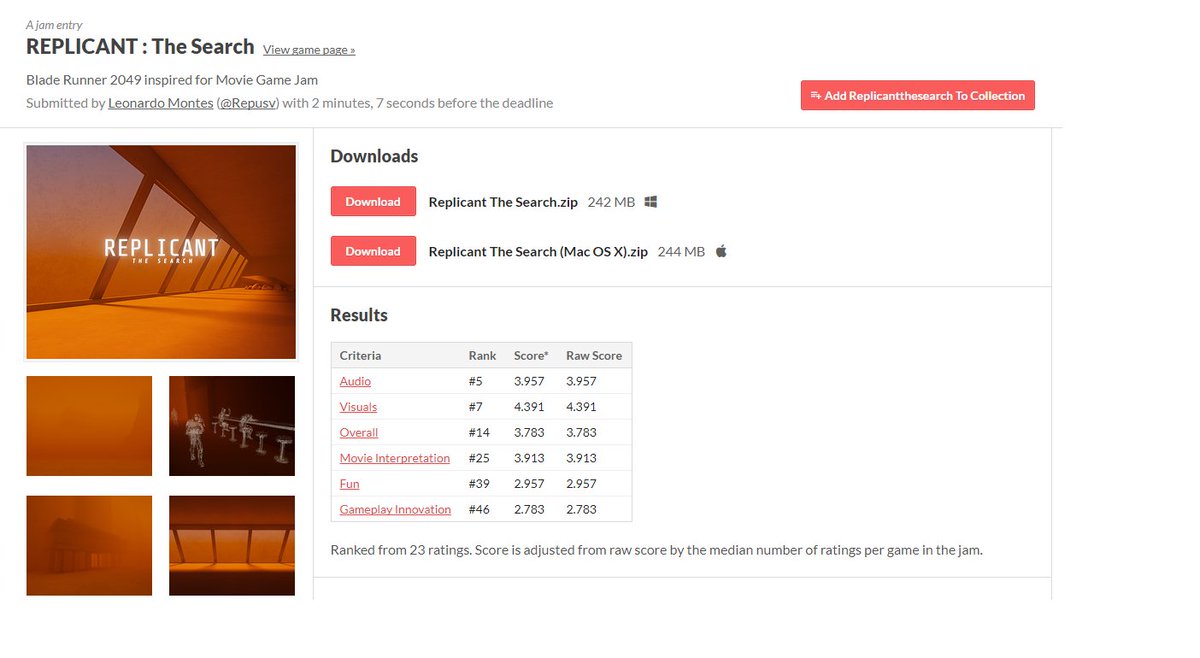Open the foggy orange building screenshot thumbnail
The width and height of the screenshot is (1200, 658).
(89, 546)
